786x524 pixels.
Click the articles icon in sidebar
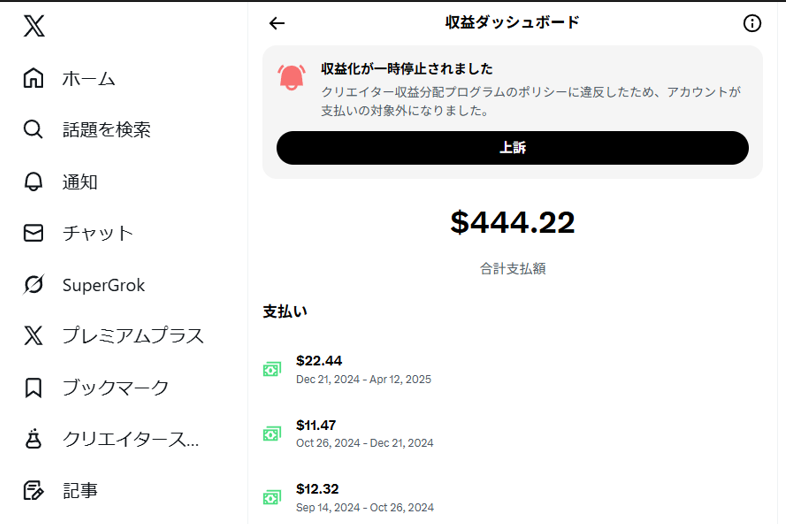point(34,491)
